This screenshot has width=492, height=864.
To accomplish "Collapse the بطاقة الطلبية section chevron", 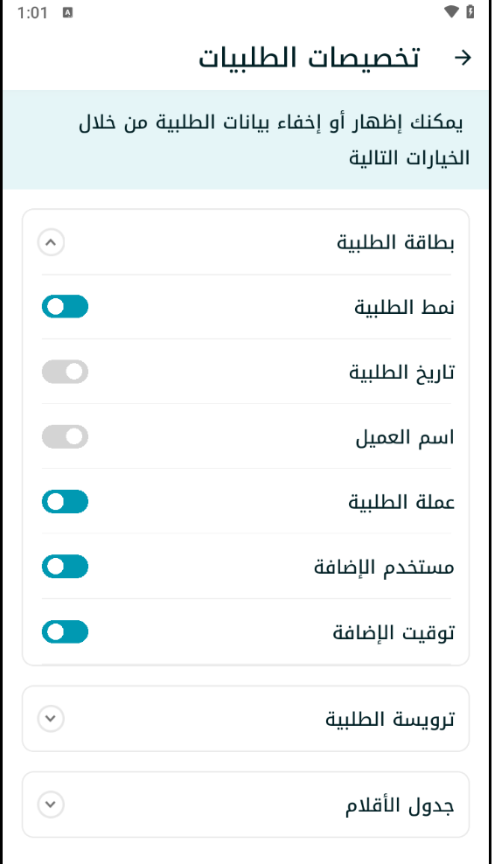I will [51, 242].
